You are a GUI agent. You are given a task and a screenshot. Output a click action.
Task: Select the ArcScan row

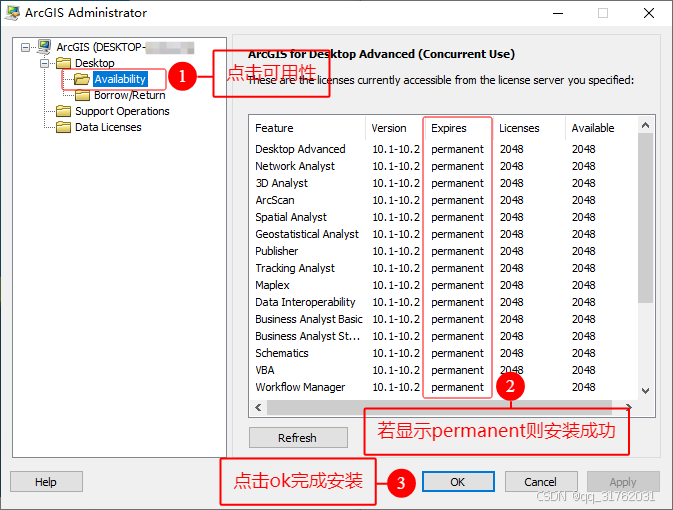tap(444, 200)
